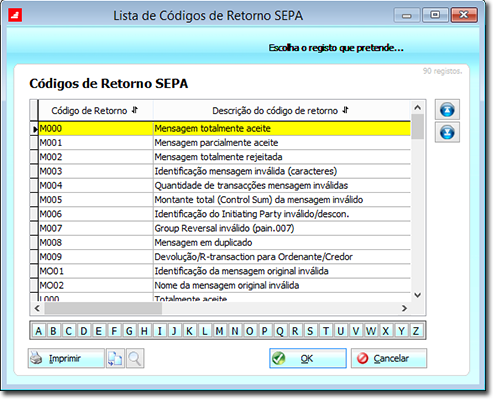The height and width of the screenshot is (404, 496).
Task: Sort by Código de Retorno column
Action: [95, 111]
